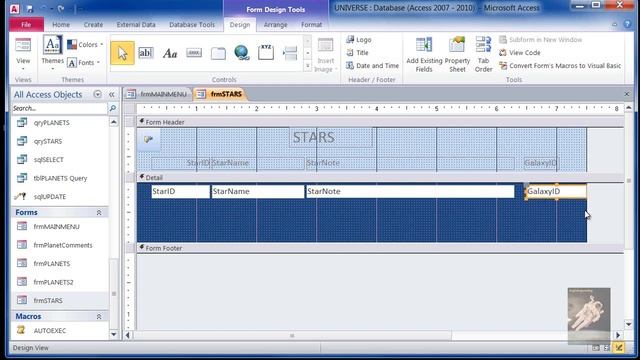Collapse the Macros group
This screenshot has height=360, width=640.
coord(99,316)
